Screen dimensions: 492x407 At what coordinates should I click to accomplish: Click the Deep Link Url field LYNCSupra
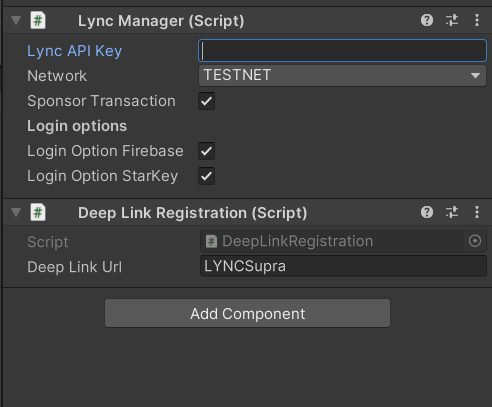(x=343, y=266)
